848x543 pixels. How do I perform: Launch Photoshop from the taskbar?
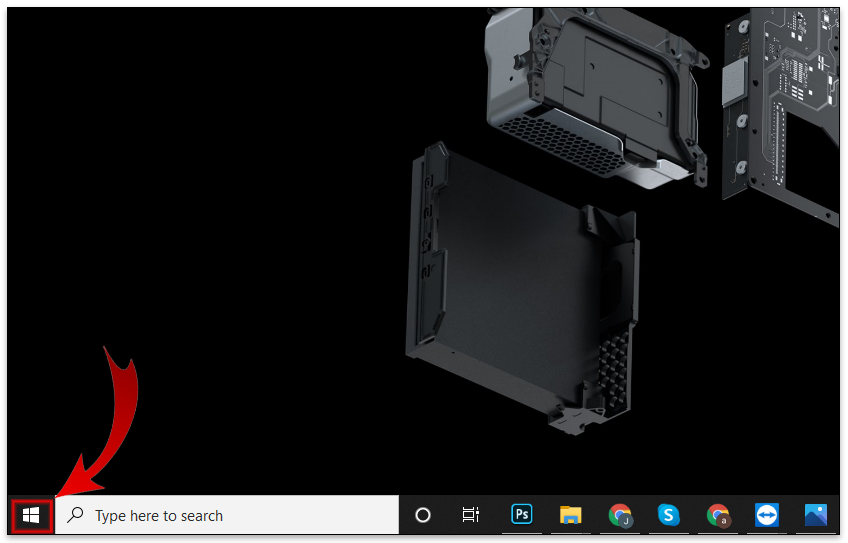pos(522,514)
